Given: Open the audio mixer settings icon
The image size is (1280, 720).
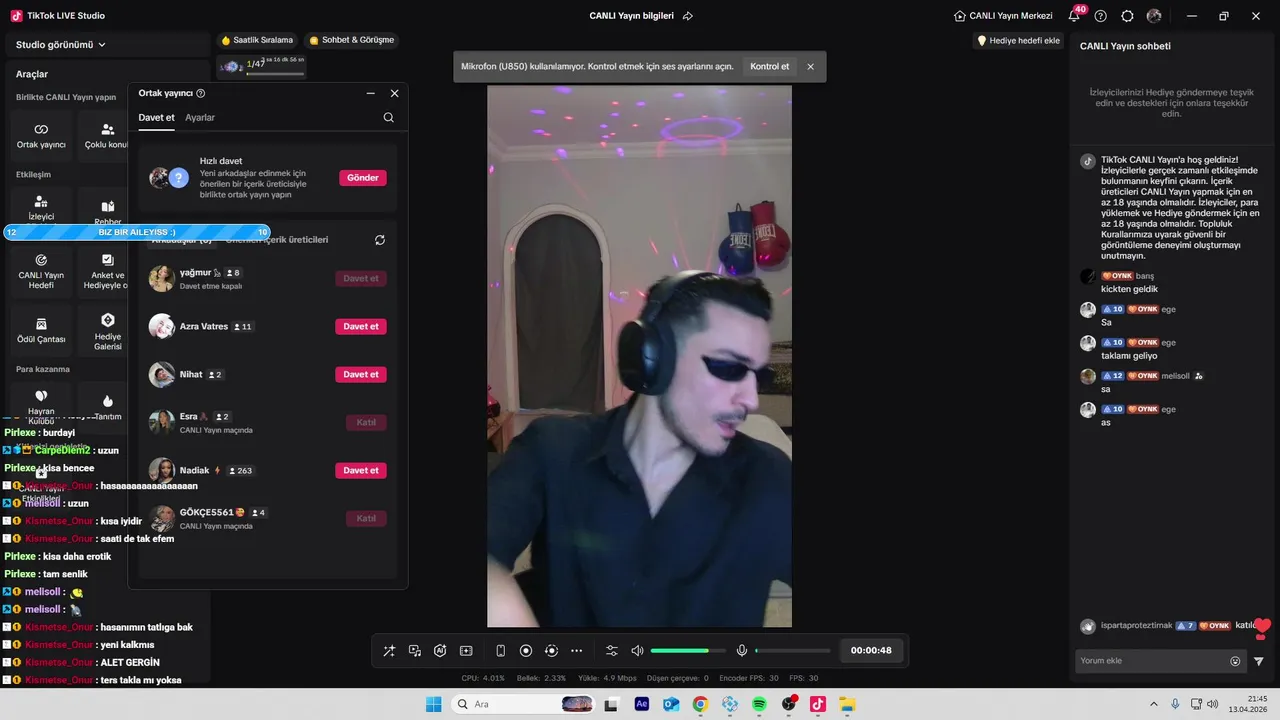Looking at the screenshot, I should (x=612, y=651).
